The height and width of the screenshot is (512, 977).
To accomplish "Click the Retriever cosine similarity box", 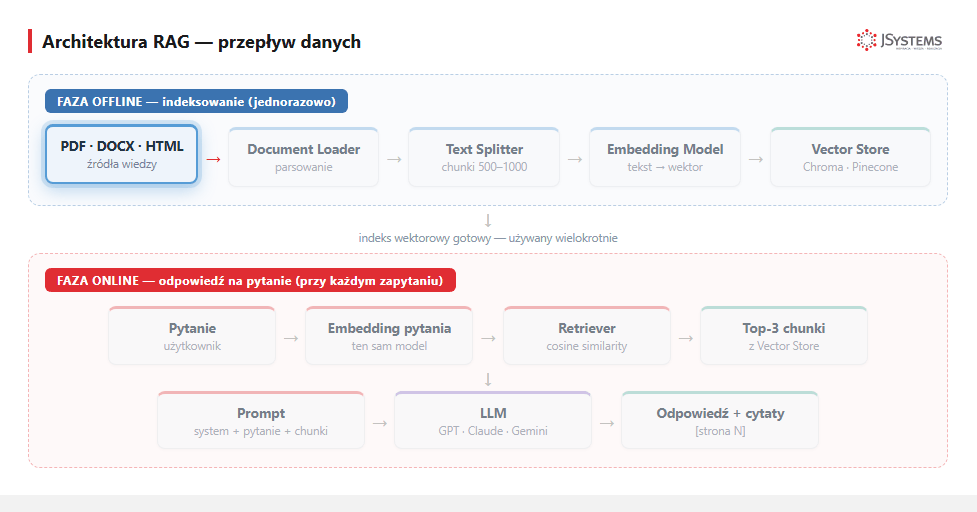I will pos(586,336).
